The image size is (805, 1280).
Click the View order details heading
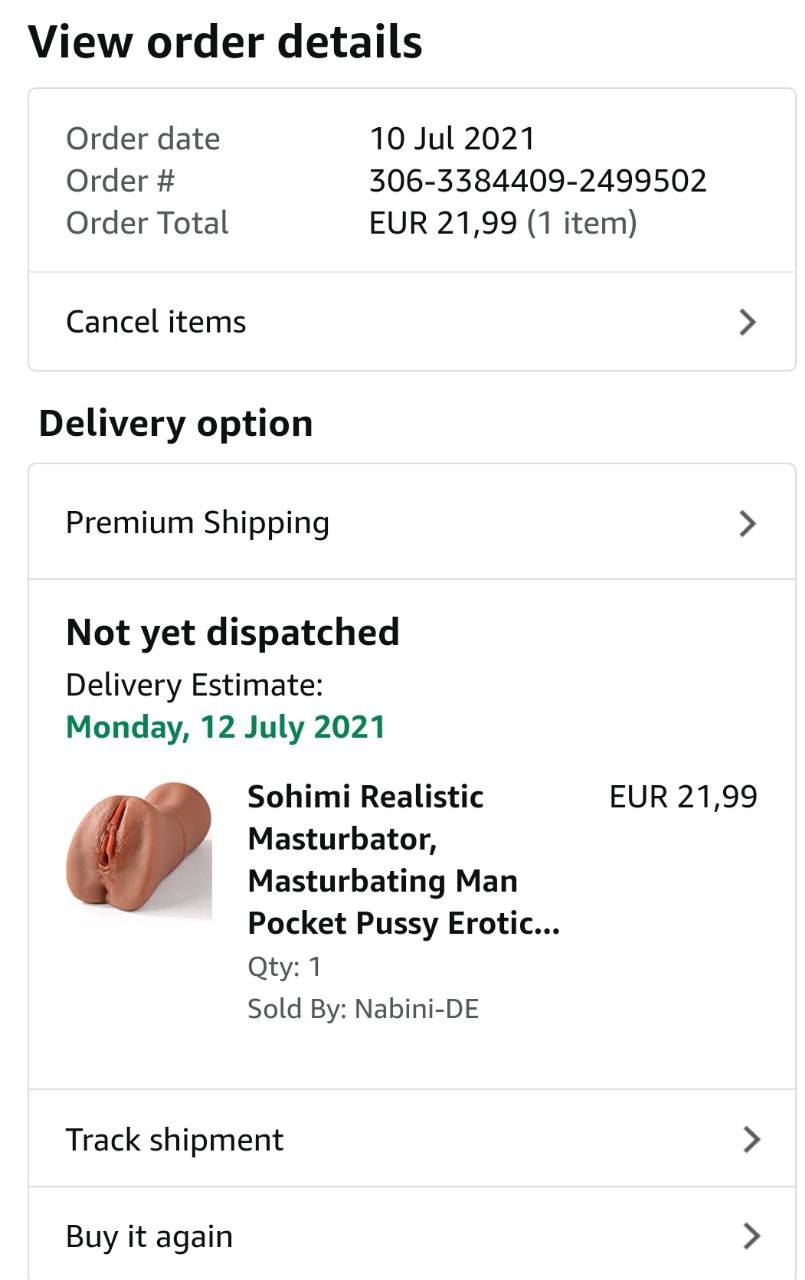pos(225,43)
